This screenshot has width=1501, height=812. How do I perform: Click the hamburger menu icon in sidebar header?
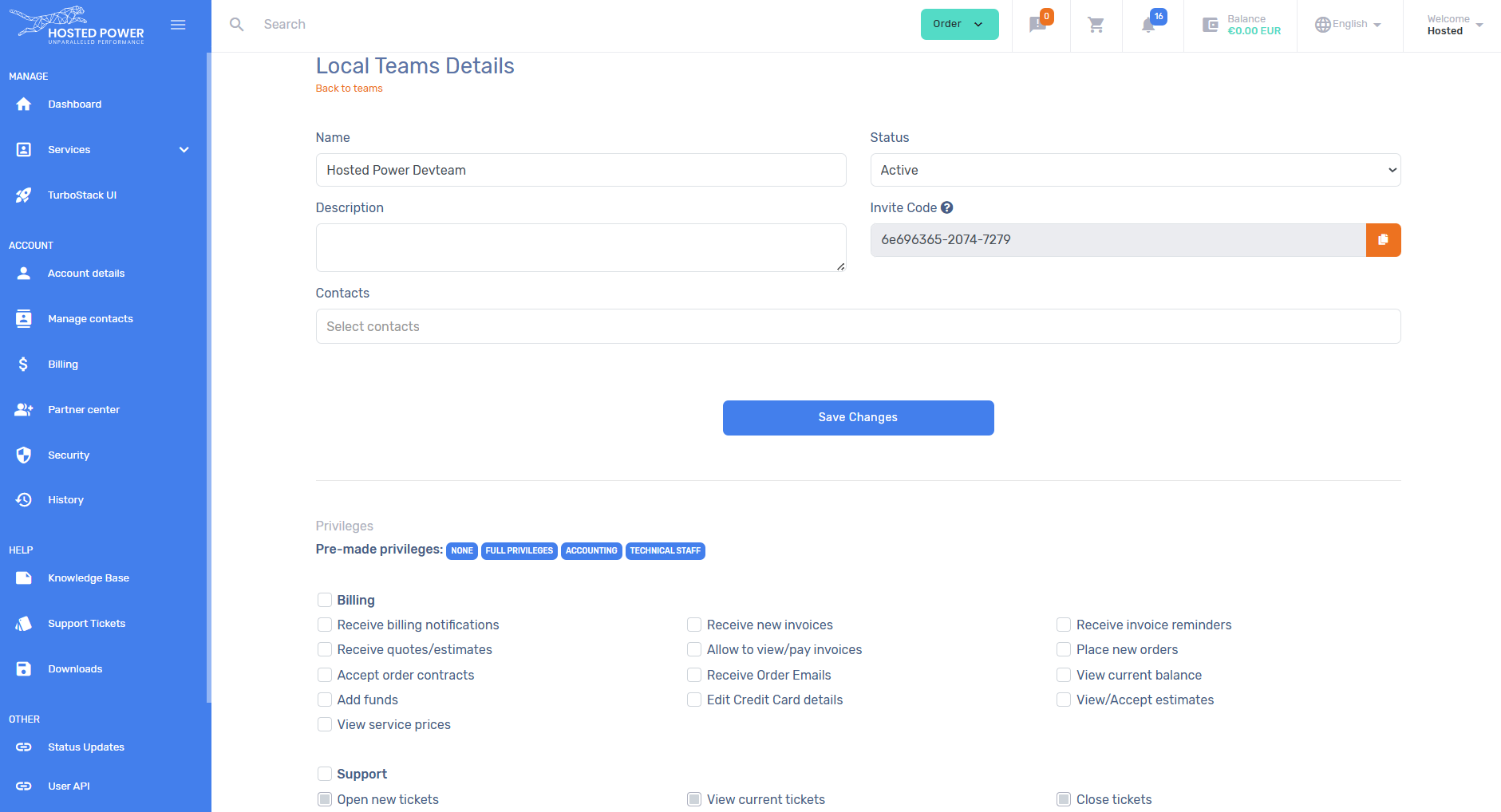178,25
